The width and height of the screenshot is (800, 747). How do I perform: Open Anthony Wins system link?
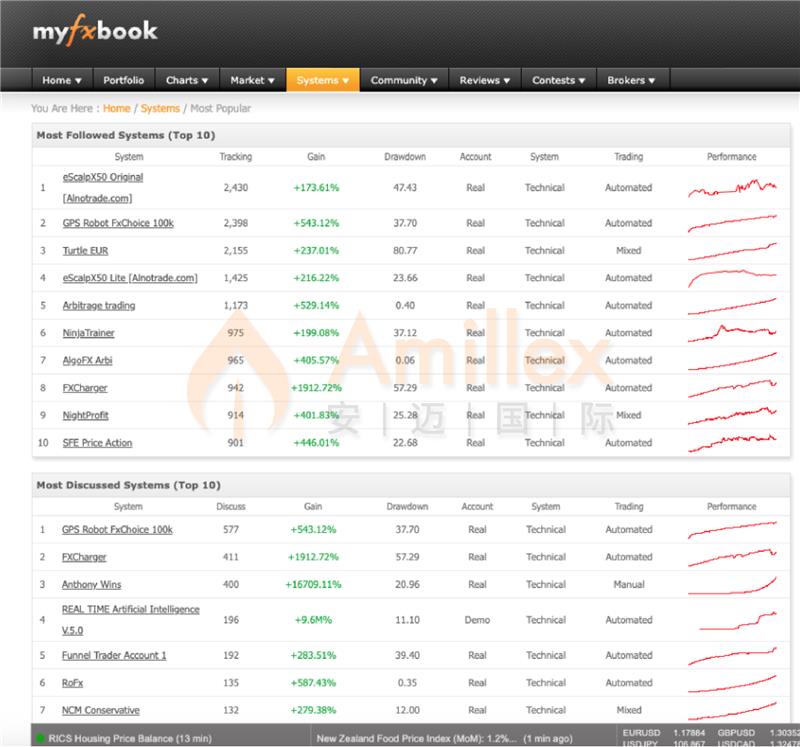[91, 585]
